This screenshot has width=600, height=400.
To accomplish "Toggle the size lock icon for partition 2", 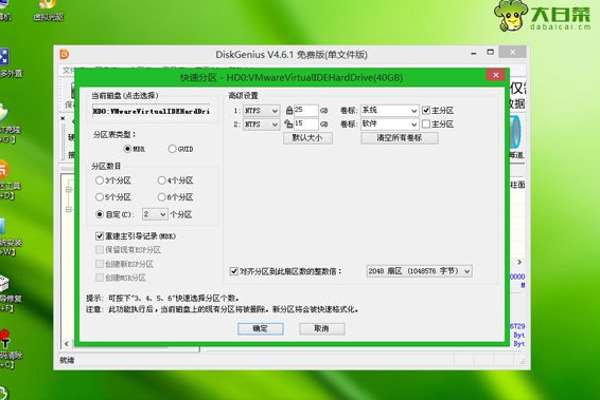I will 289,124.
